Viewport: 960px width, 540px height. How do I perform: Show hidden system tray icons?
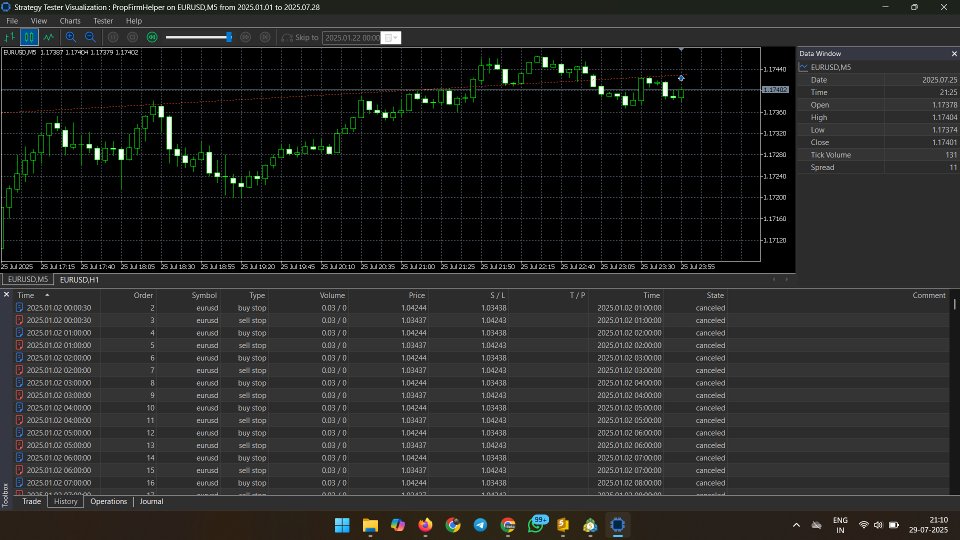[x=796, y=525]
